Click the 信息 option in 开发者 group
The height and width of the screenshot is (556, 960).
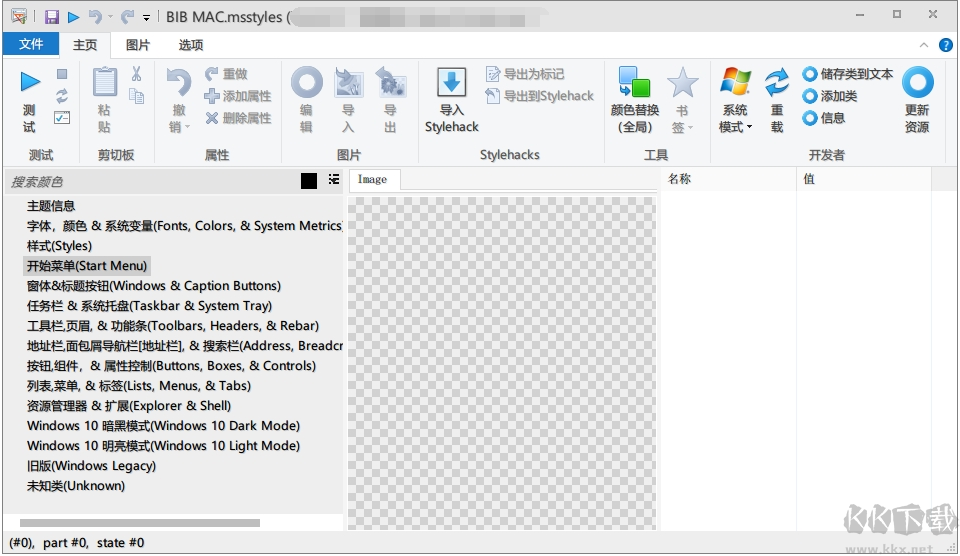(x=824, y=118)
